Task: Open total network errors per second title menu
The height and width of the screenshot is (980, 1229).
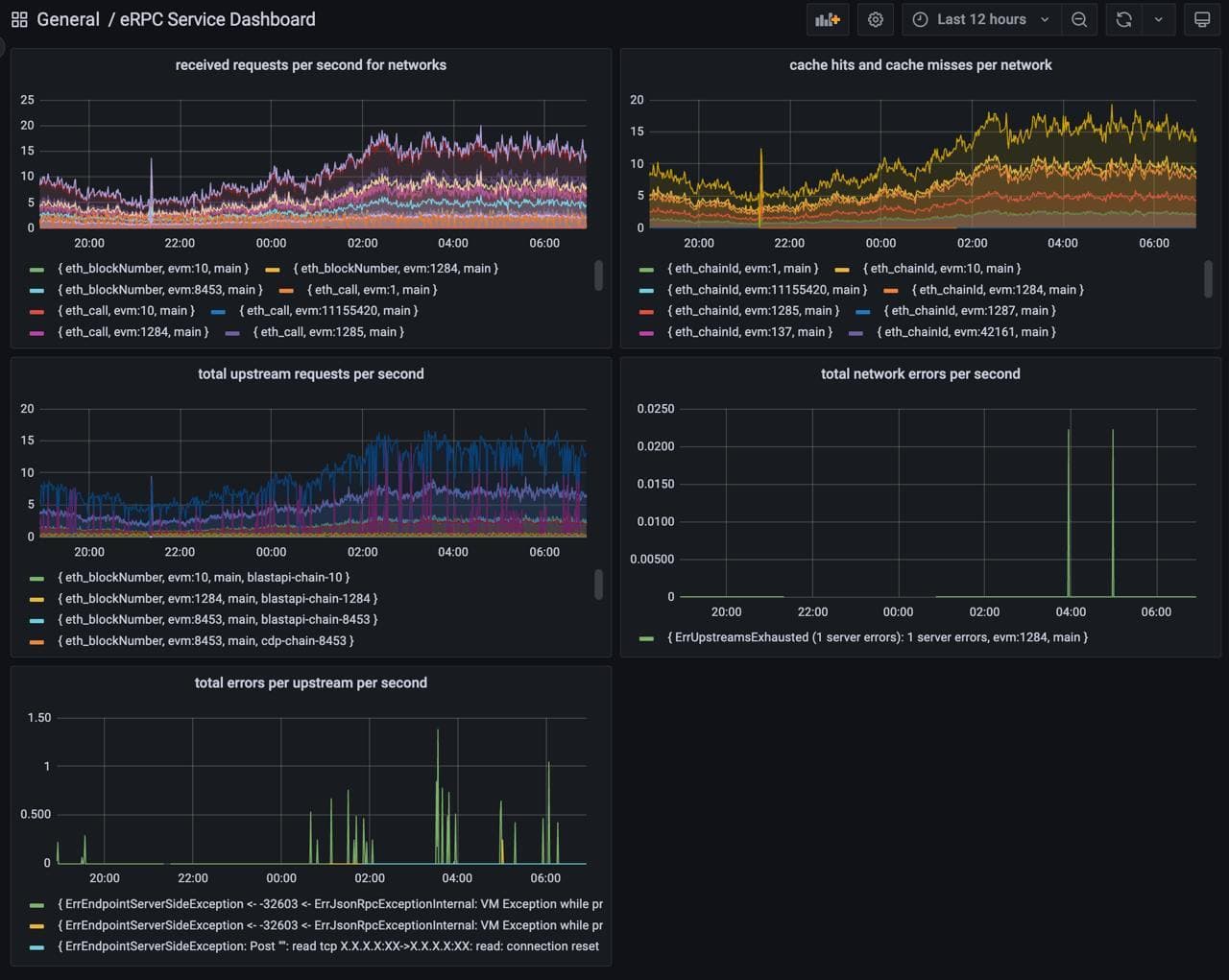Action: pos(920,374)
